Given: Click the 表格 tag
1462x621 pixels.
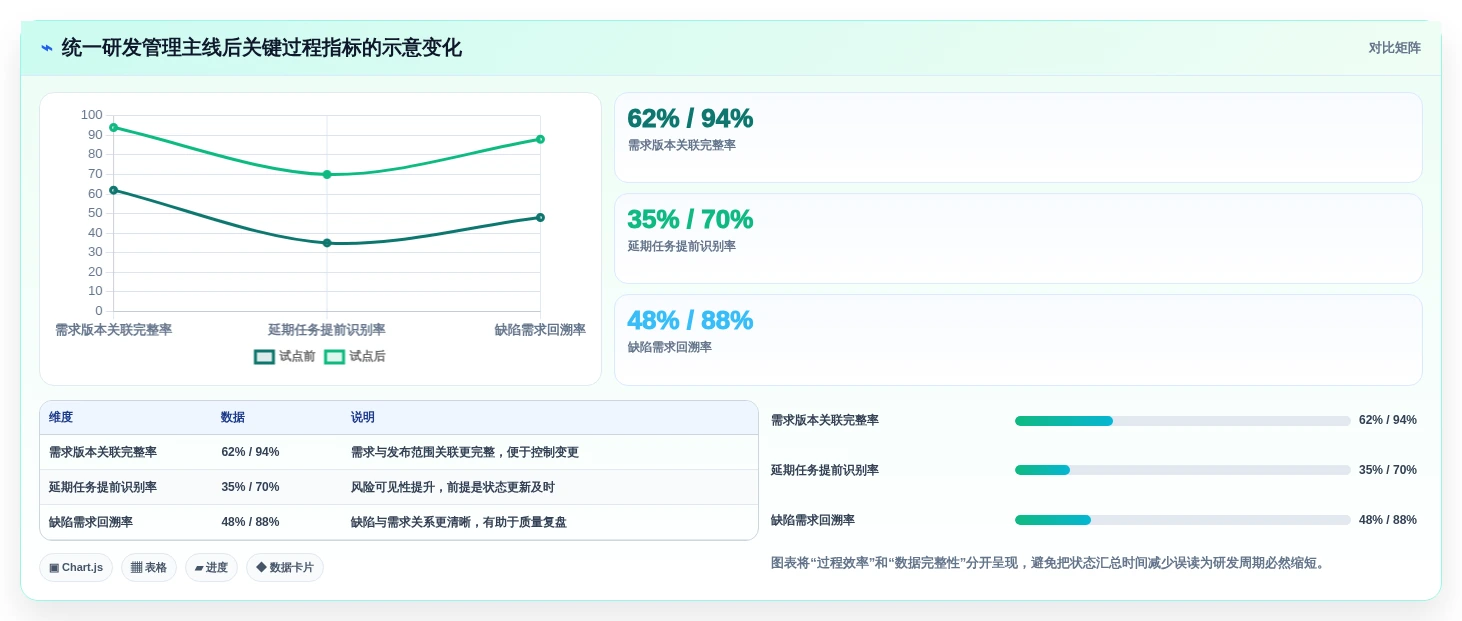Looking at the screenshot, I should pyautogui.click(x=149, y=568).
